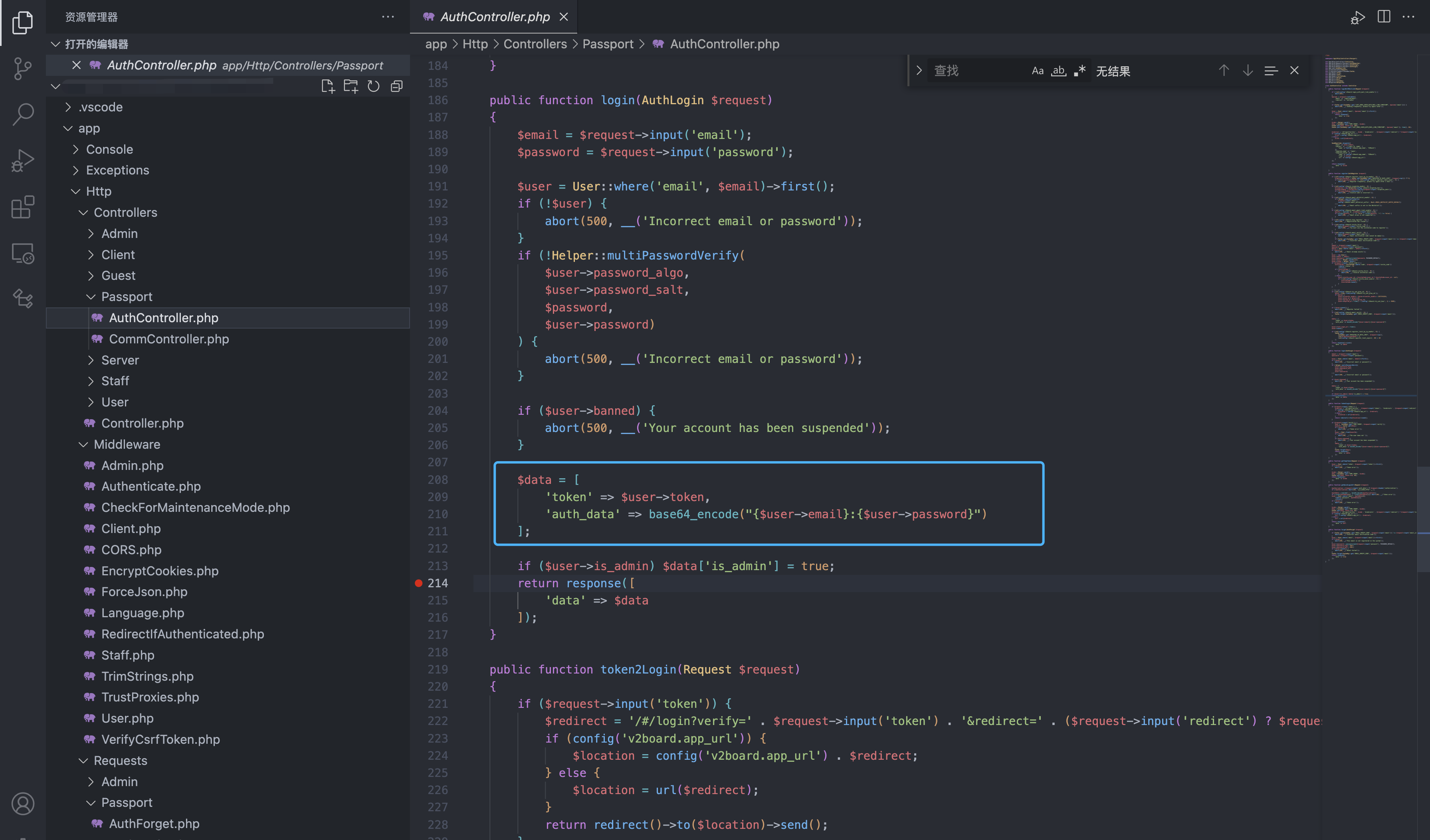Refresh the explorer file tree

tap(373, 86)
